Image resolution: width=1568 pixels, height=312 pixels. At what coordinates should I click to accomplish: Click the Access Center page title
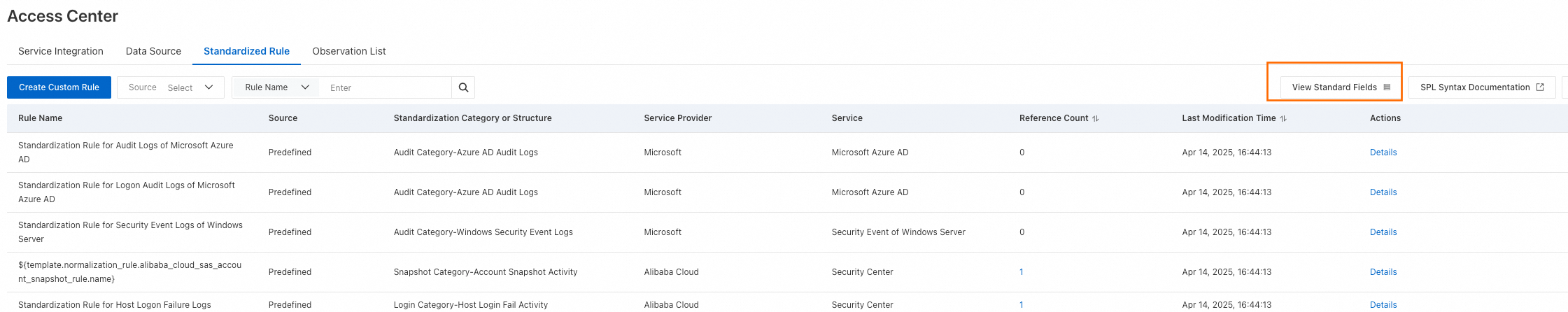point(63,16)
